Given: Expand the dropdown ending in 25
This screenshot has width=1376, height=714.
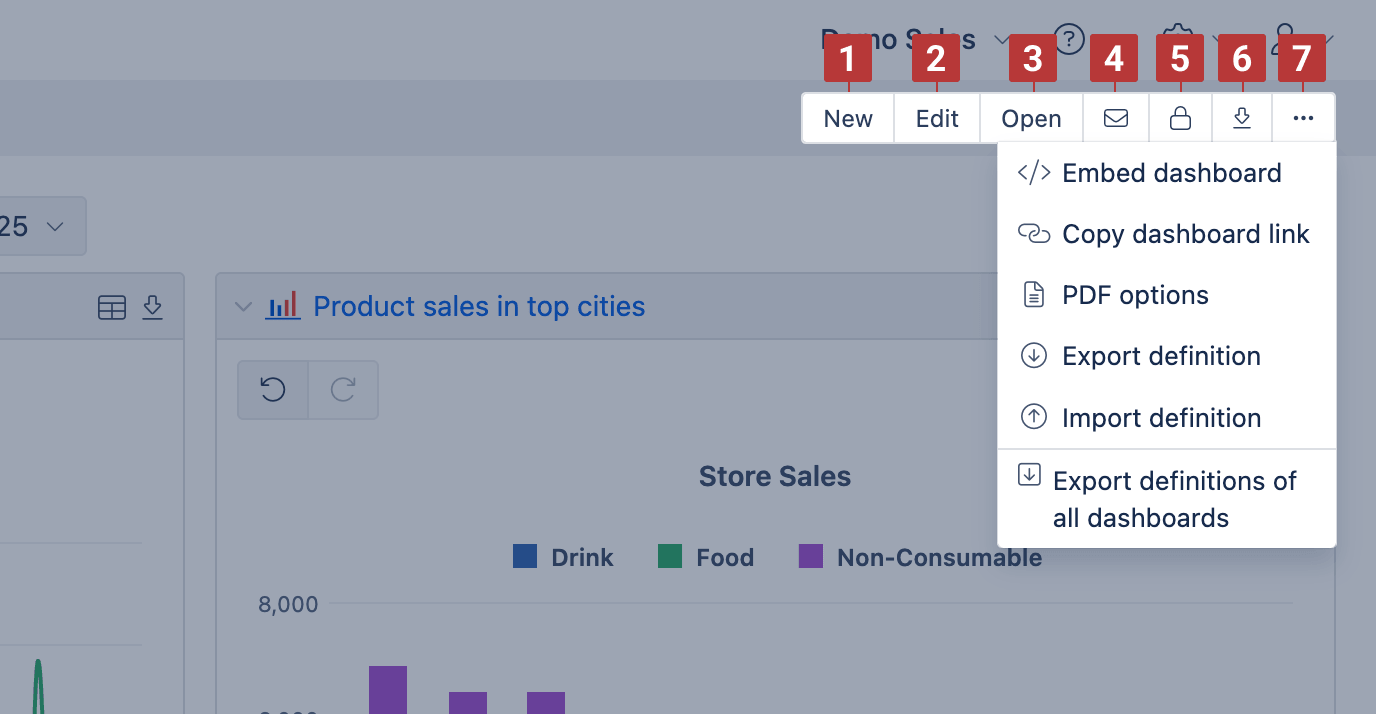Looking at the screenshot, I should click(x=43, y=226).
